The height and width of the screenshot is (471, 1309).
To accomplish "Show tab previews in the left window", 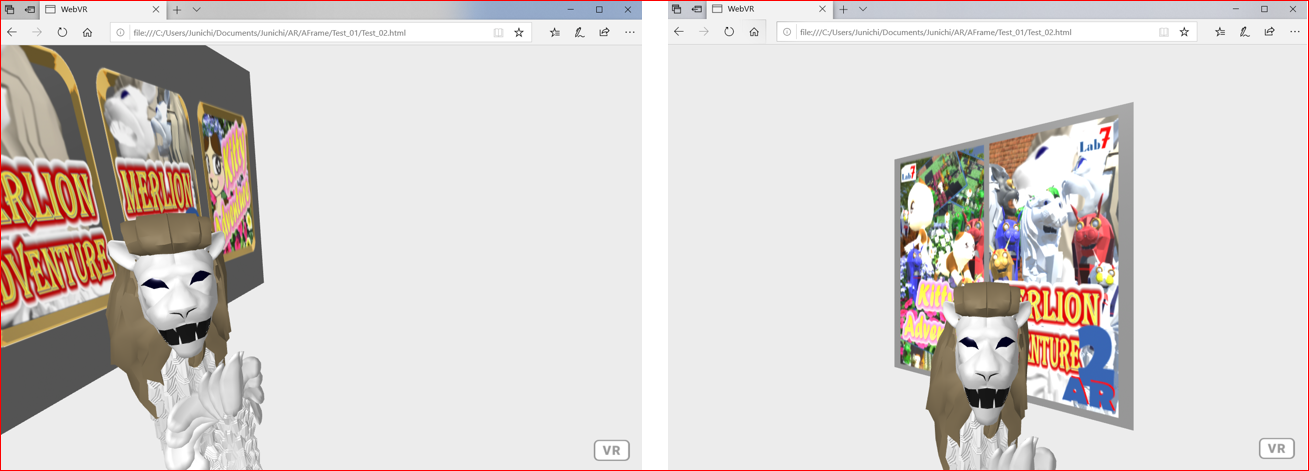I will [x=196, y=9].
